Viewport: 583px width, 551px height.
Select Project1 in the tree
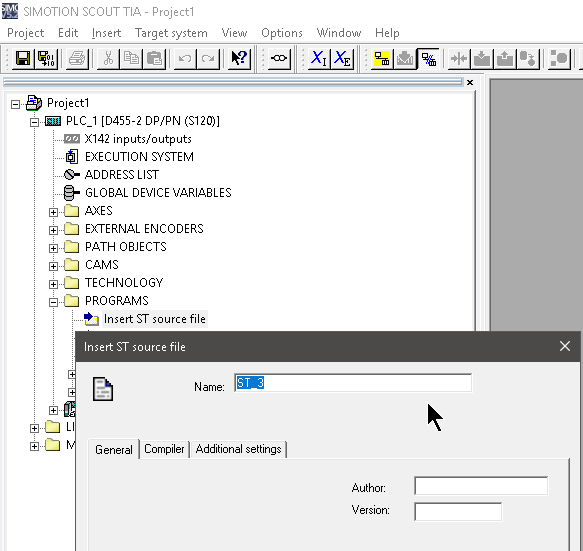coord(68,103)
